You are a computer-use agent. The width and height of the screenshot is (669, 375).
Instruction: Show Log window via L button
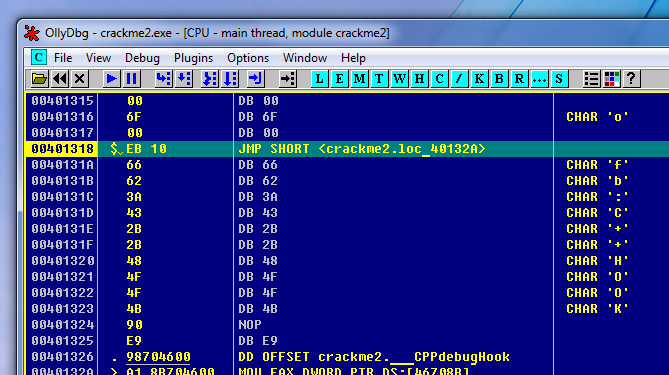pos(320,79)
